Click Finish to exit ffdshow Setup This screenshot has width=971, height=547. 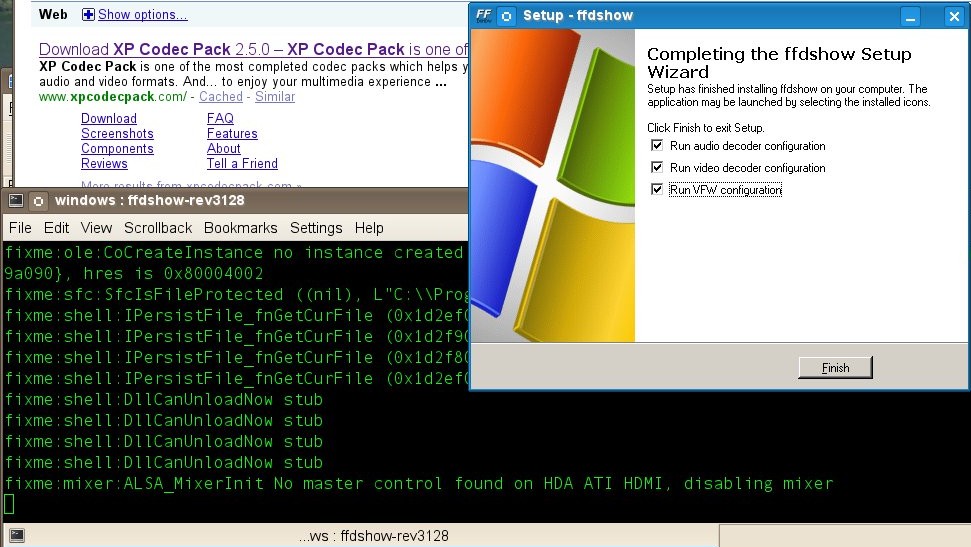835,367
